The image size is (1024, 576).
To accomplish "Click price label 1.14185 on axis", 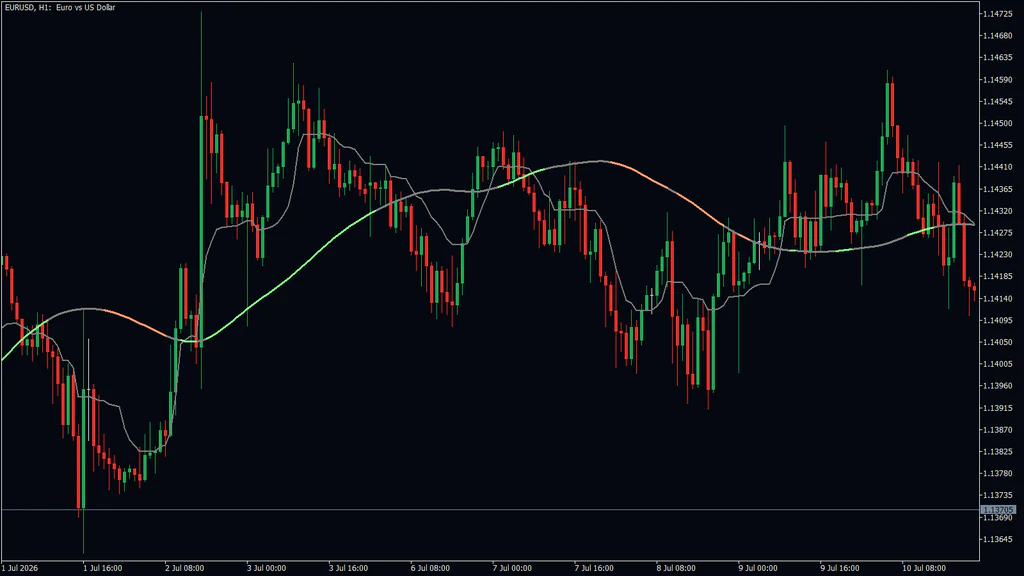I will tap(998, 277).
